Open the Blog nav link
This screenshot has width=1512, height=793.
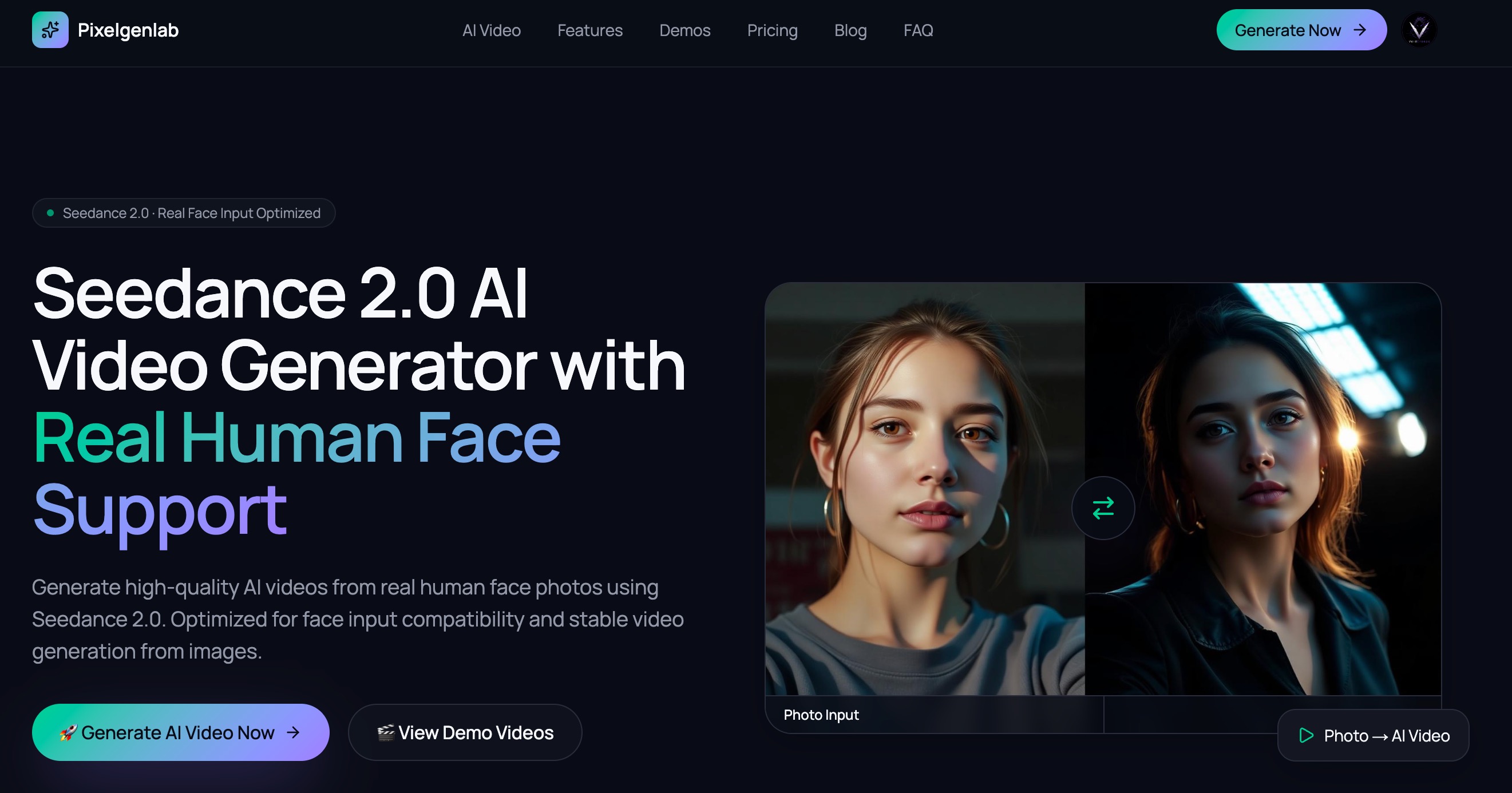click(x=850, y=30)
